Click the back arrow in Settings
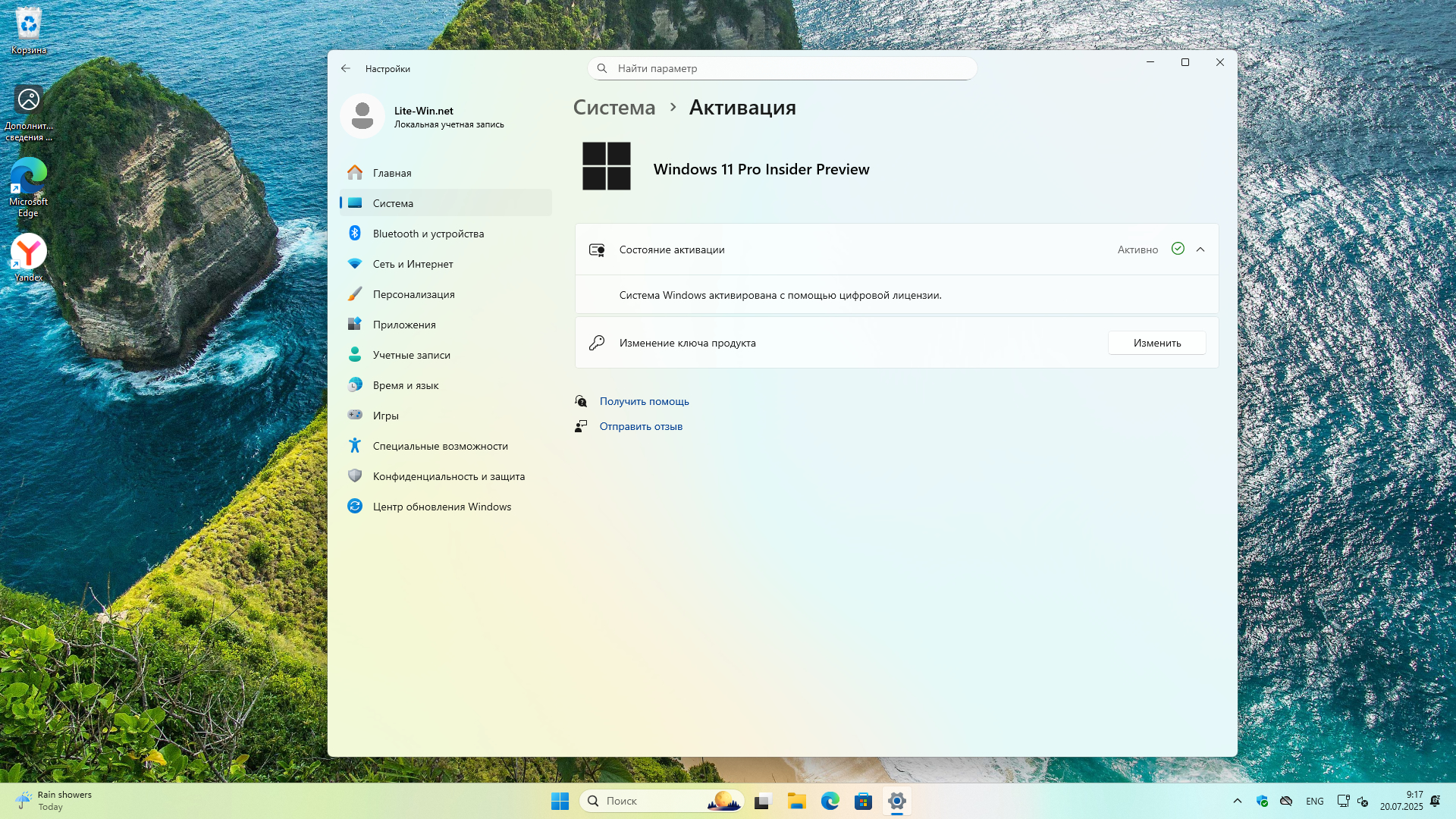Image resolution: width=1456 pixels, height=819 pixels. pos(346,68)
